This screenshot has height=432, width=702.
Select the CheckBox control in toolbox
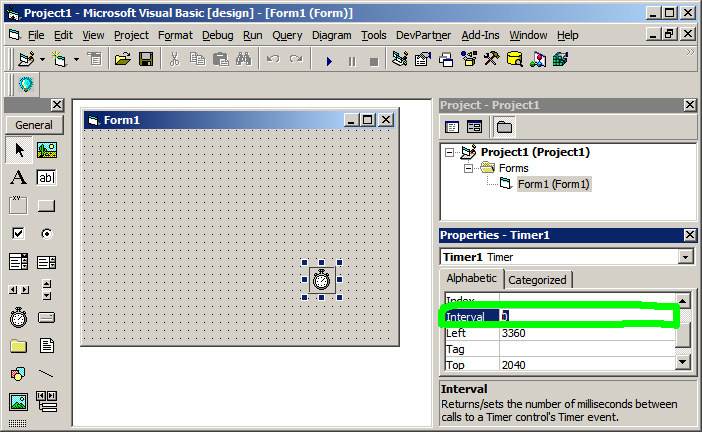tap(18, 234)
